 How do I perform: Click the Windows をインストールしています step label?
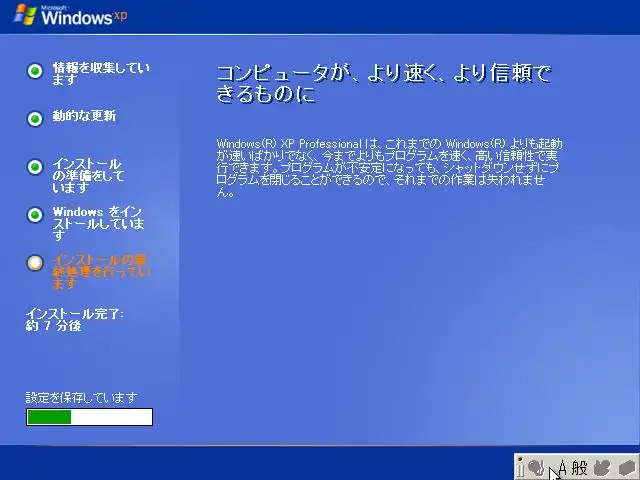coord(98,223)
